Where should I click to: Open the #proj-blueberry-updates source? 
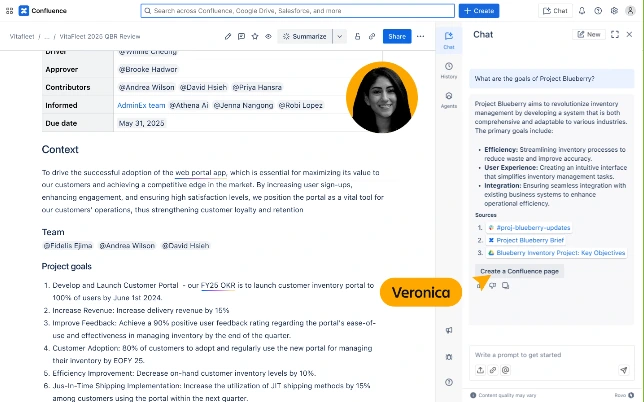[529, 227]
